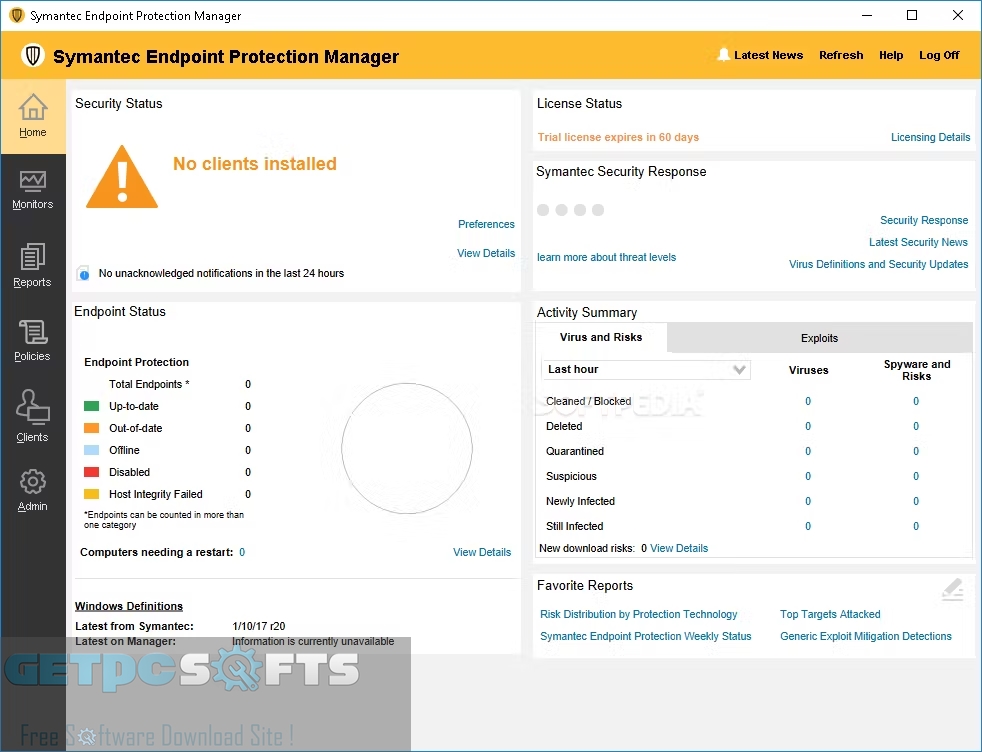Click the notifications info icon
Viewport: 982px width, 752px height.
point(83,274)
